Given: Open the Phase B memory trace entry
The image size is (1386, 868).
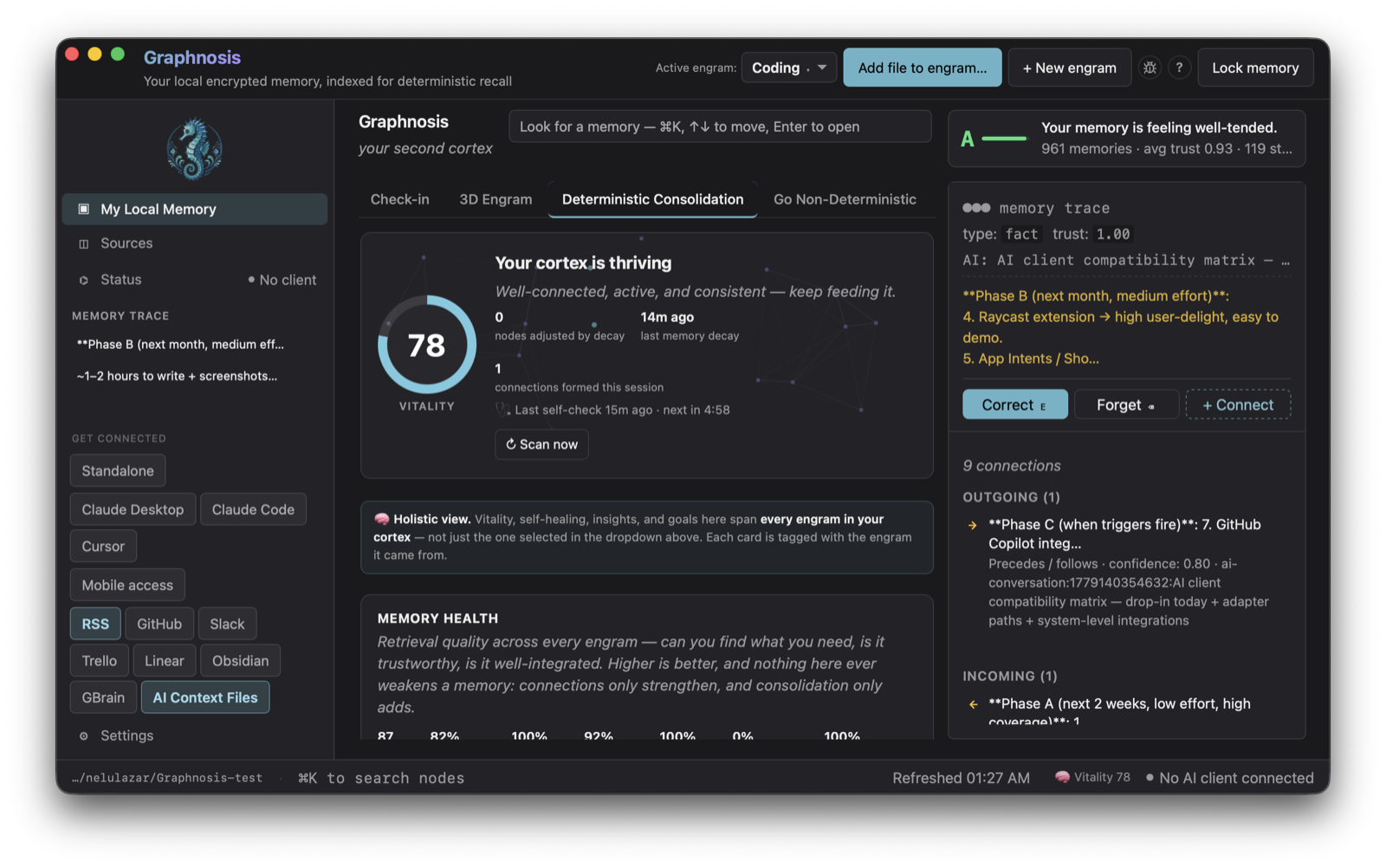Looking at the screenshot, I should 180,344.
